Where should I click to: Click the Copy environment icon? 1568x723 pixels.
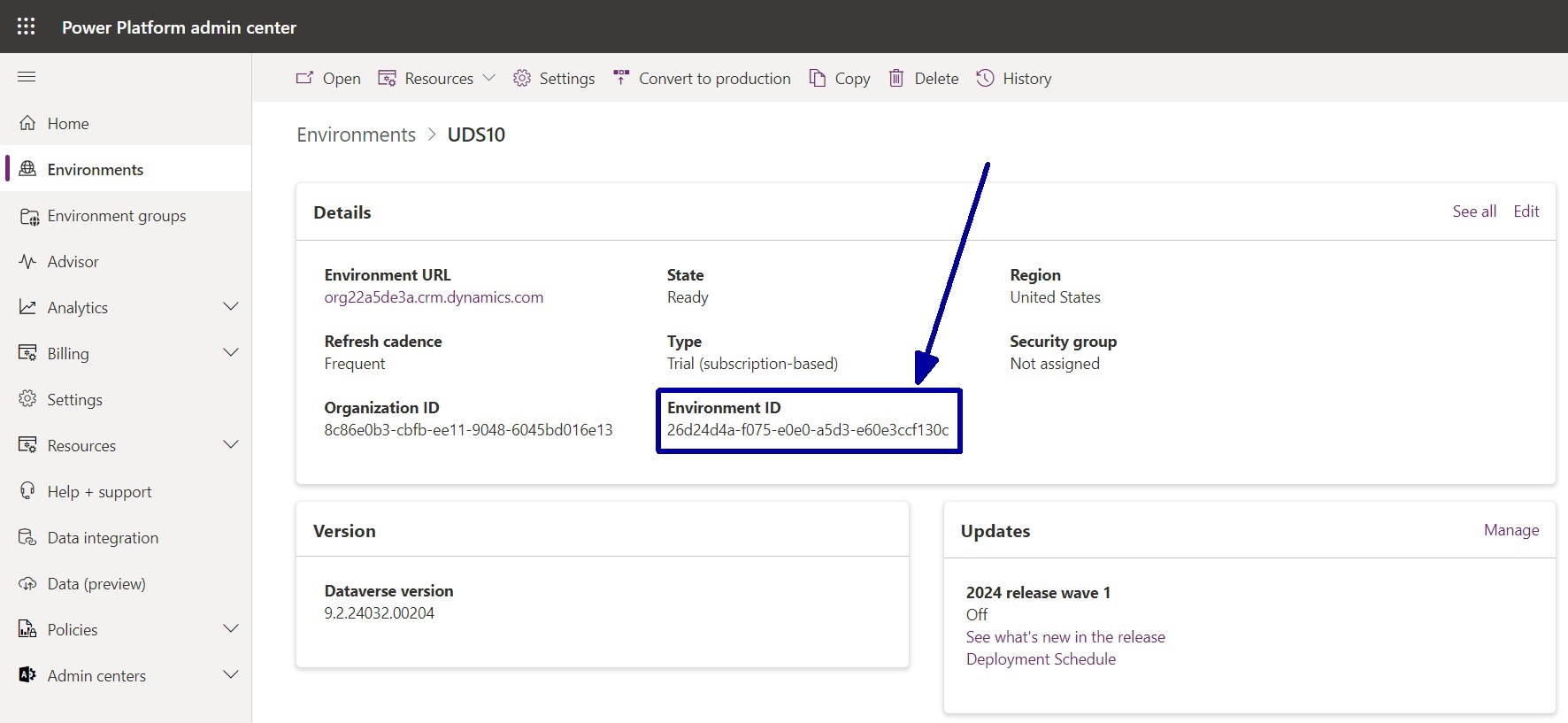point(818,78)
